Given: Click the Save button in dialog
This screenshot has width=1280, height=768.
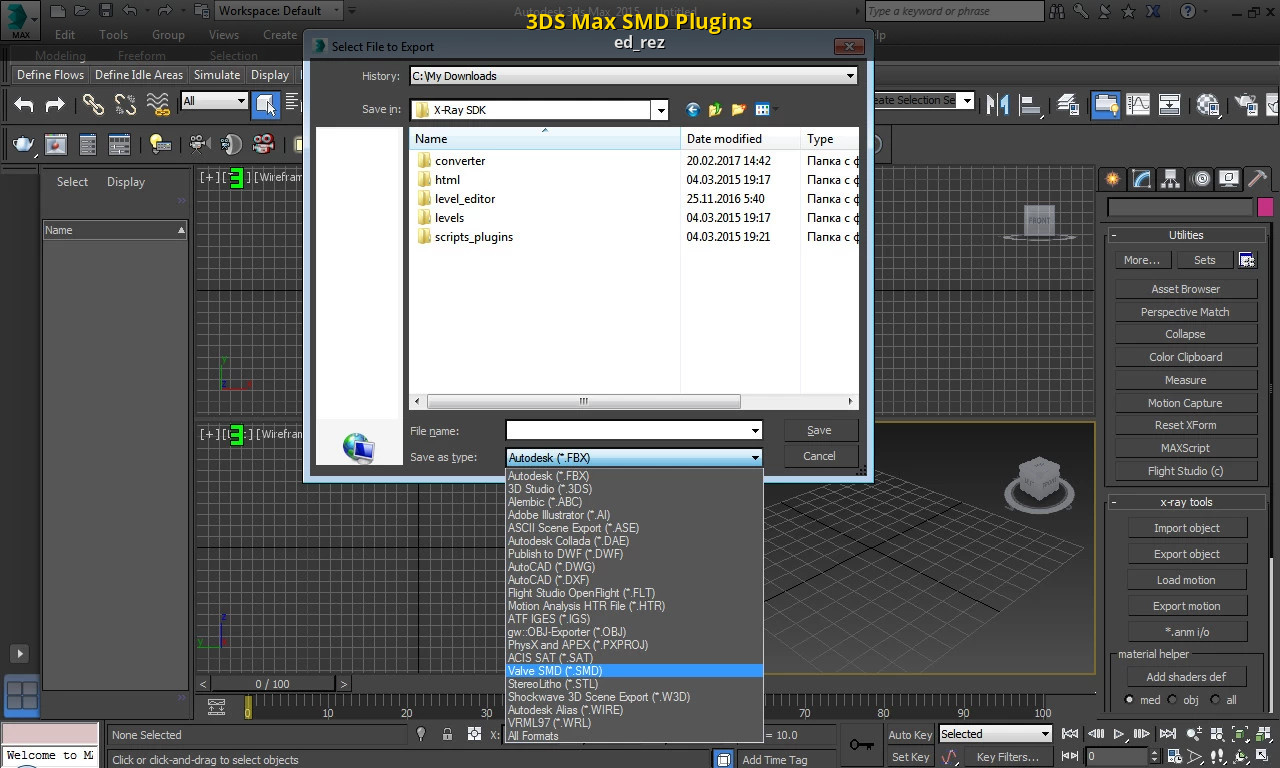Looking at the screenshot, I should [819, 430].
